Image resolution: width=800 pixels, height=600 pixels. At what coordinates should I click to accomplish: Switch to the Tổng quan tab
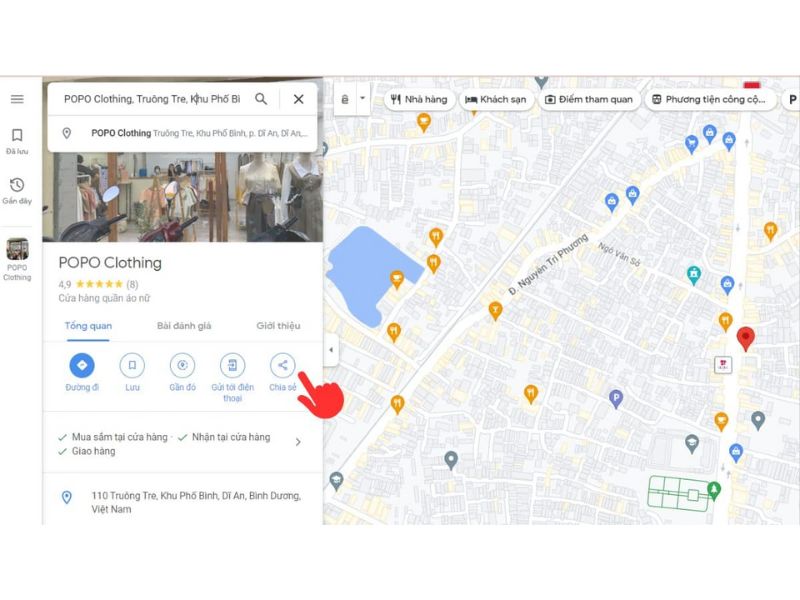pyautogui.click(x=88, y=326)
